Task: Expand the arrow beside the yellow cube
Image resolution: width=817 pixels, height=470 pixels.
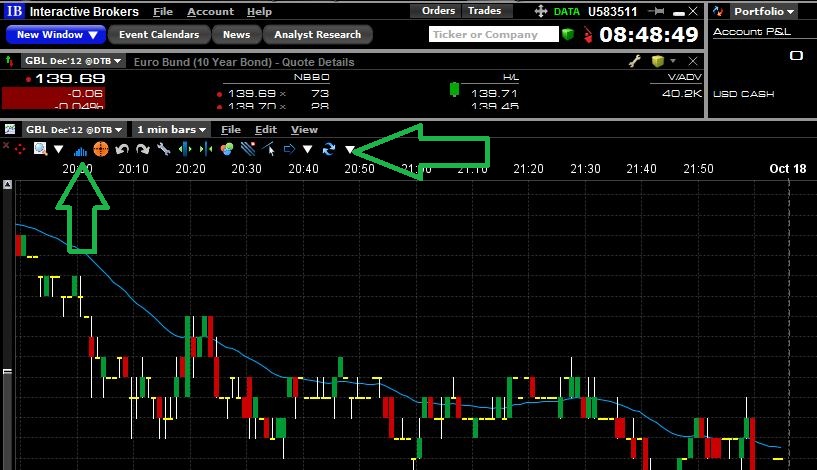Action: [673, 61]
